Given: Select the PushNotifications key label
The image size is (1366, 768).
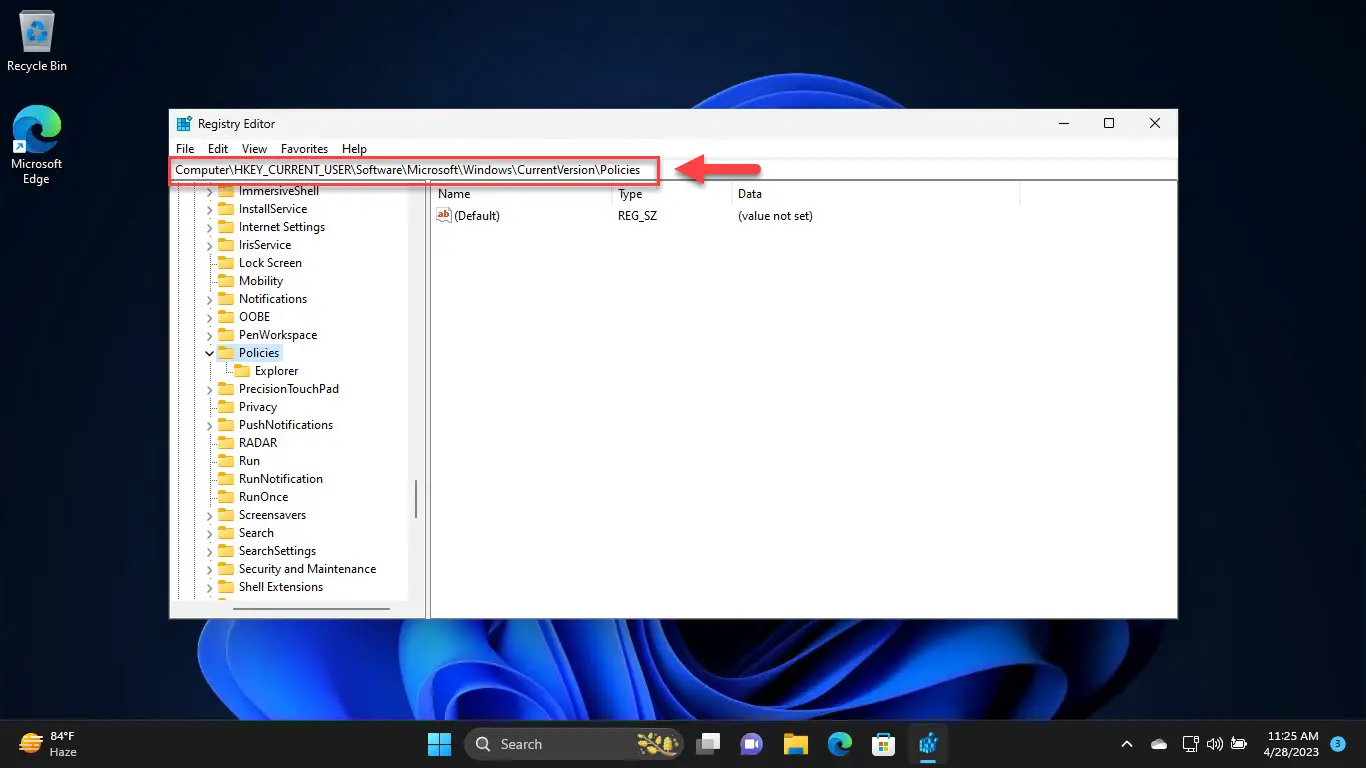Looking at the screenshot, I should (x=286, y=425).
